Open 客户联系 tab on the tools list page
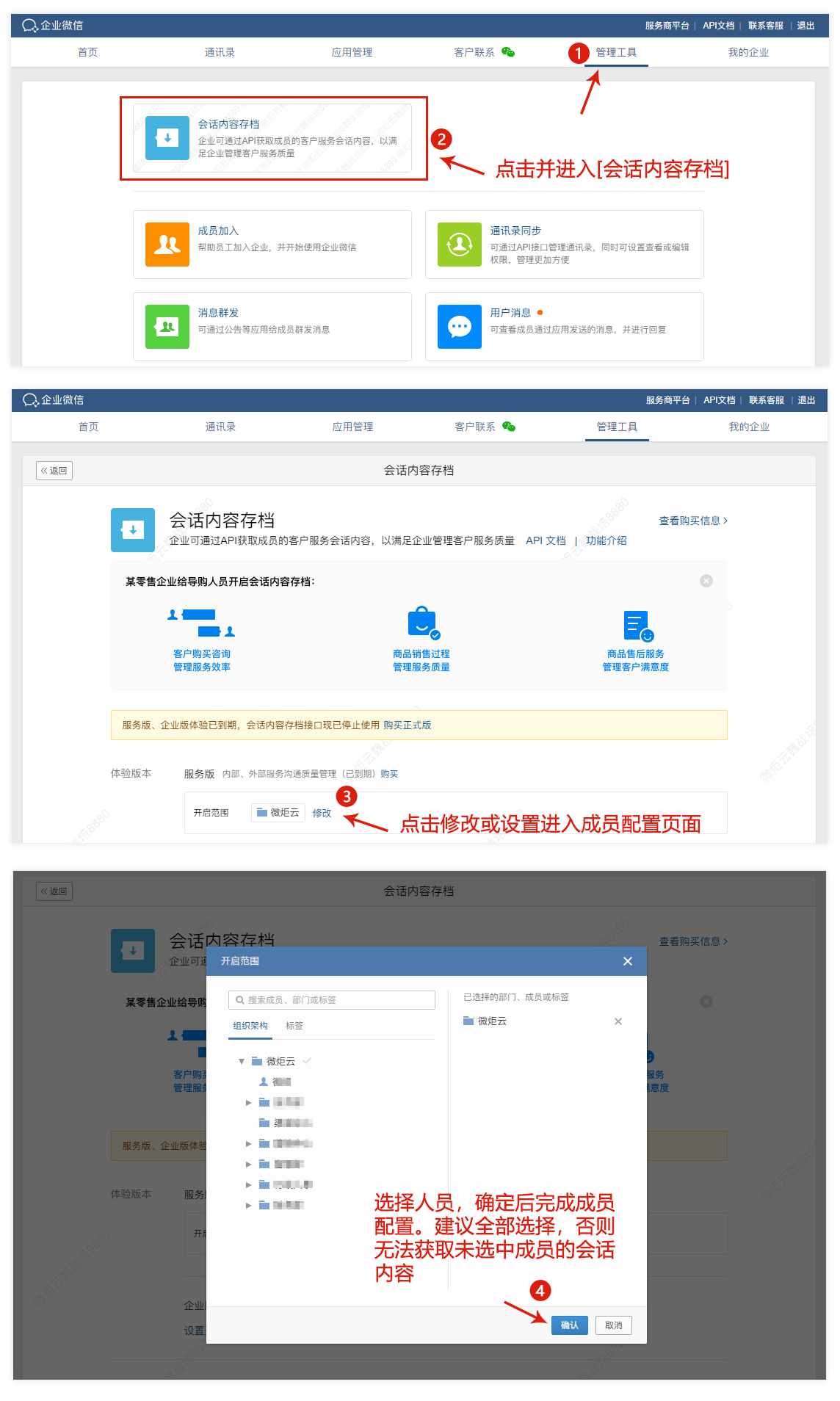This screenshot has height=1401, width=840. [474, 52]
